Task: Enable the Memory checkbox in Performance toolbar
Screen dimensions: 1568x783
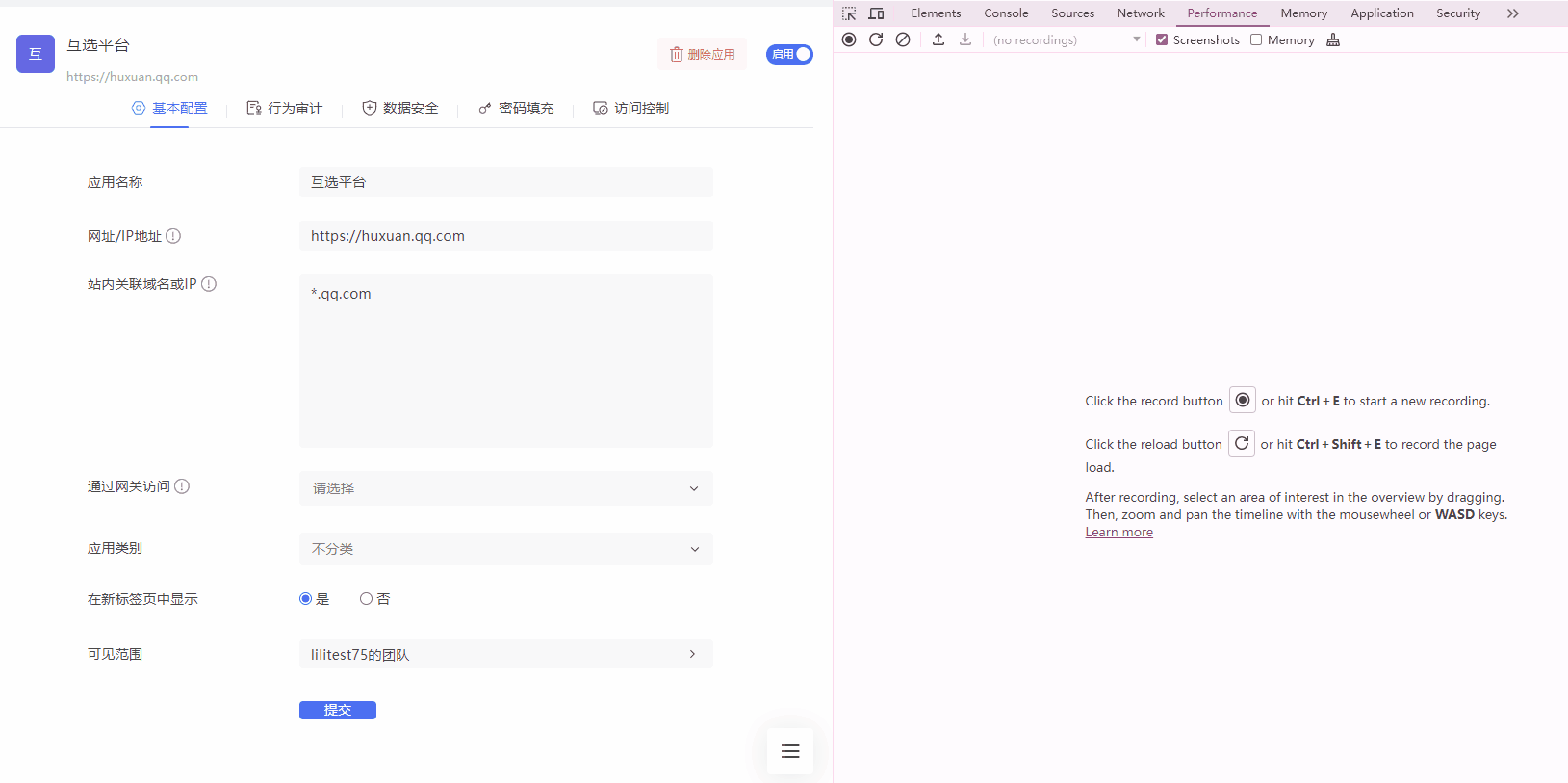Action: (x=1256, y=39)
